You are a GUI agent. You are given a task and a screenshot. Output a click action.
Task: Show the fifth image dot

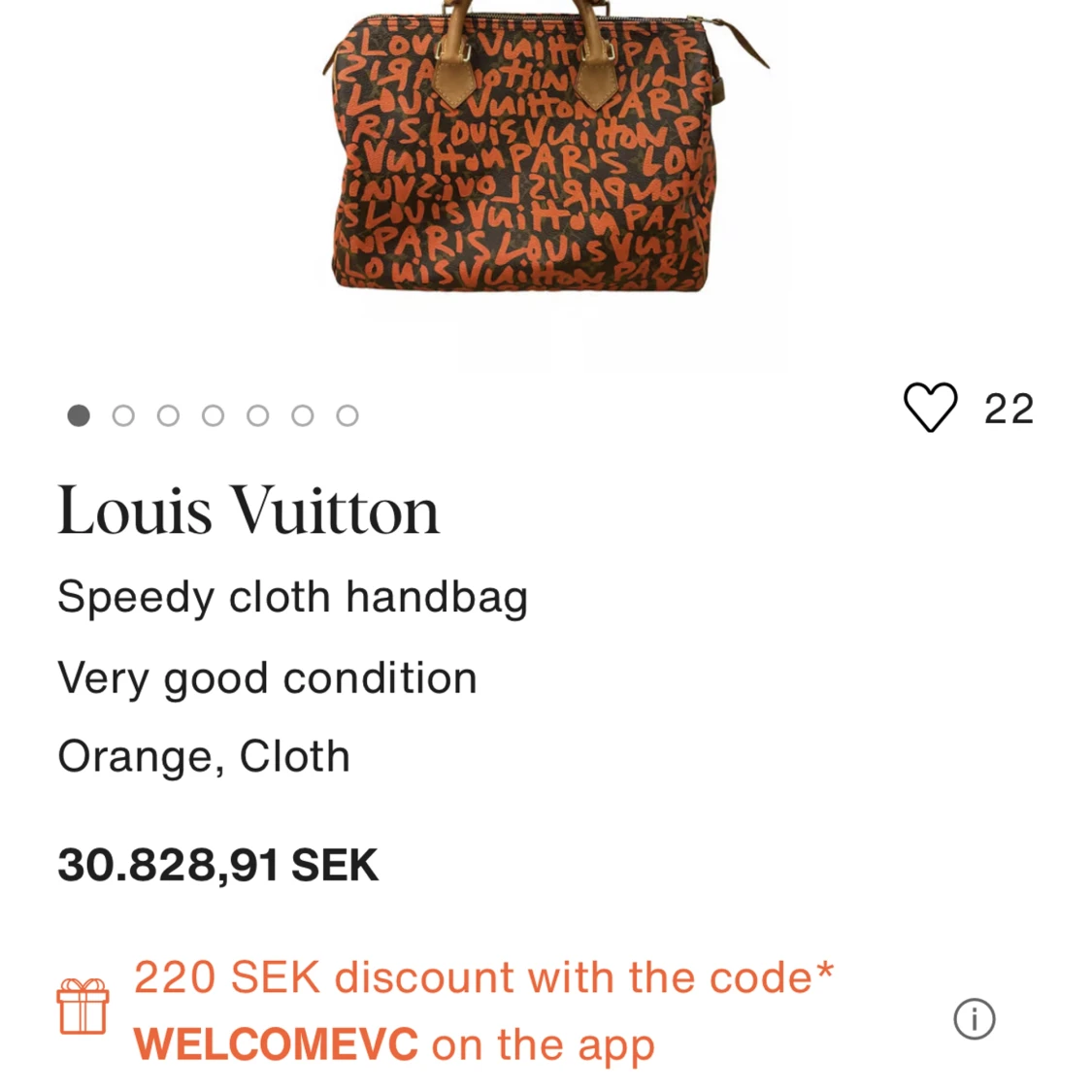pyautogui.click(x=257, y=415)
